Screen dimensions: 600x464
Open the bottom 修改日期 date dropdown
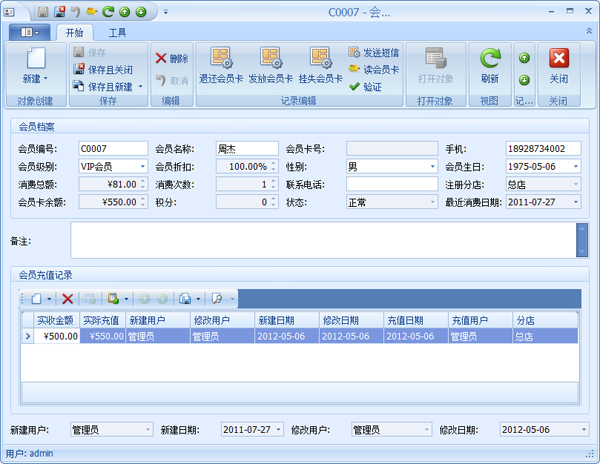[584, 430]
